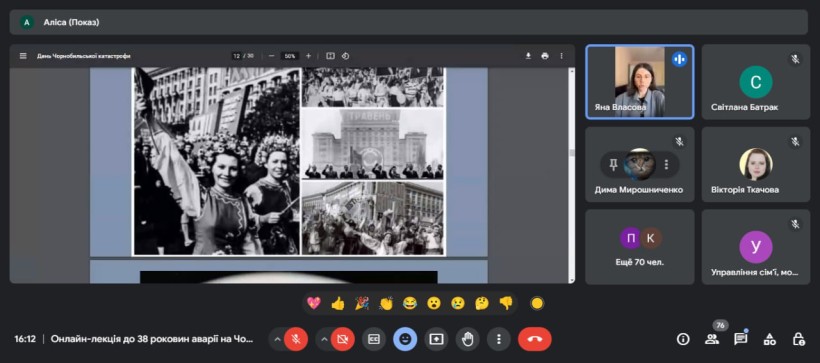Turn on closed captions
Image resolution: width=820 pixels, height=363 pixels.
click(x=374, y=339)
